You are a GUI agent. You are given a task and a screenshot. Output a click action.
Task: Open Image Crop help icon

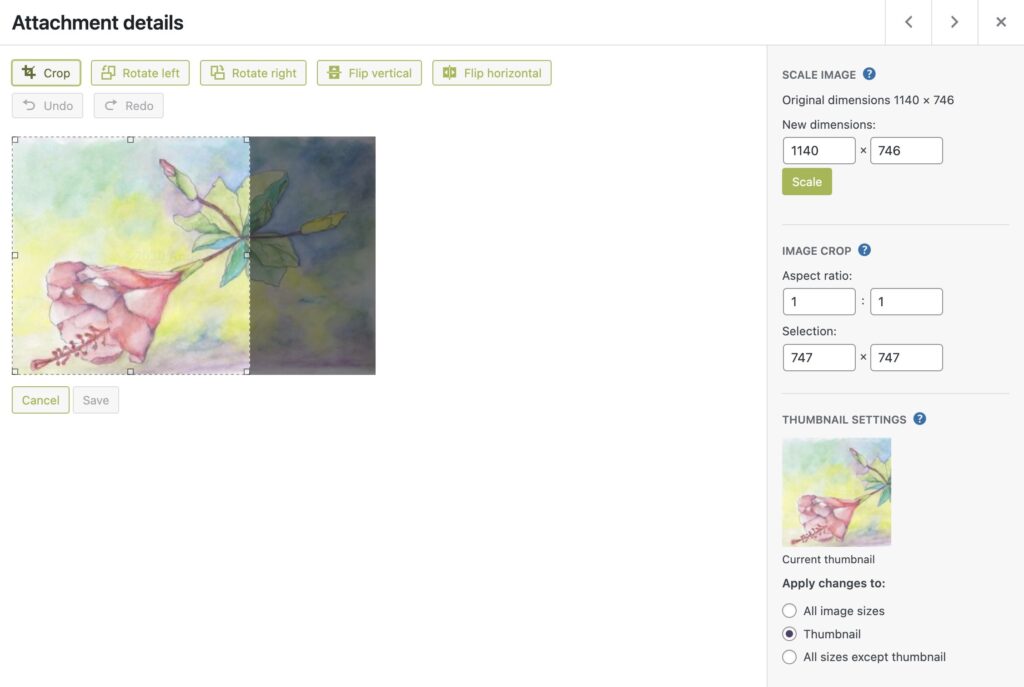pyautogui.click(x=865, y=250)
